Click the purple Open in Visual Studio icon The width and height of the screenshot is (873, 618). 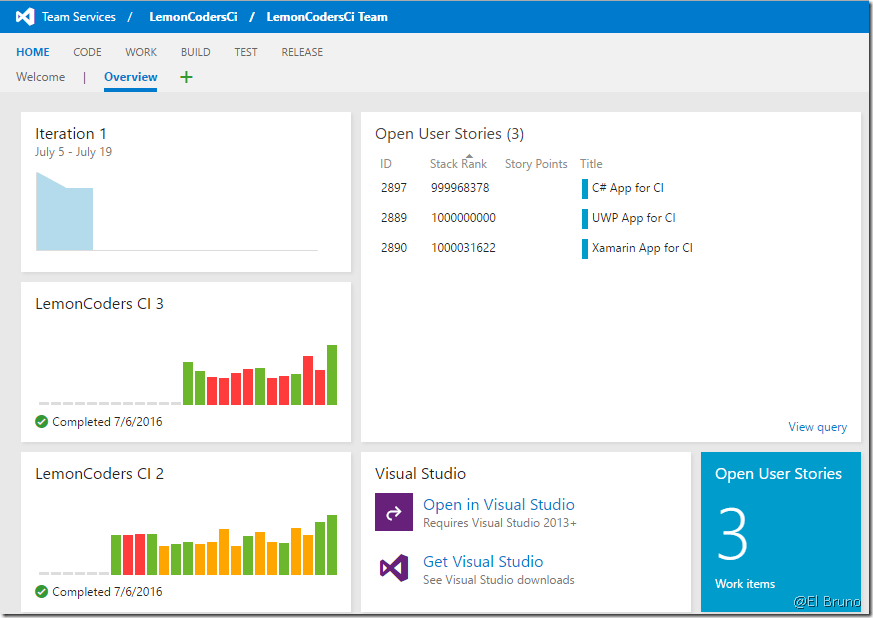click(393, 512)
